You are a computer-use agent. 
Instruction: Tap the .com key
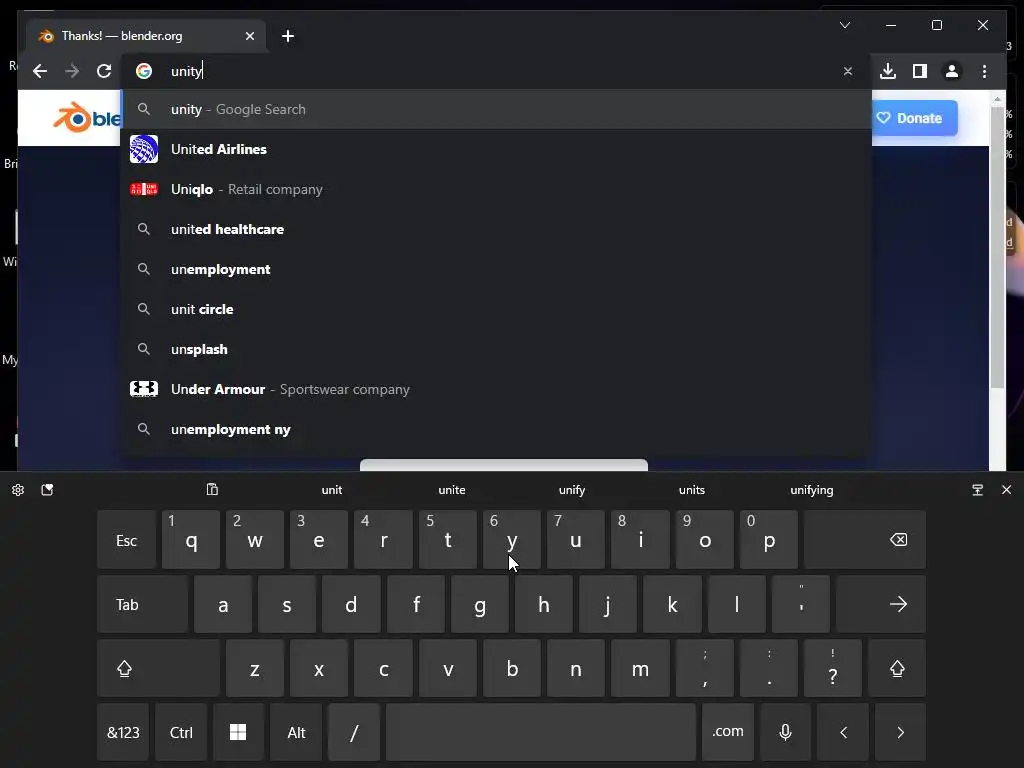[728, 732]
